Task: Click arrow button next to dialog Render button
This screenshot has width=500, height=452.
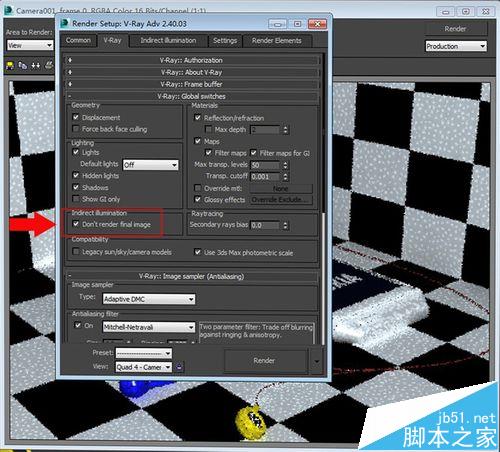Action: pos(317,361)
